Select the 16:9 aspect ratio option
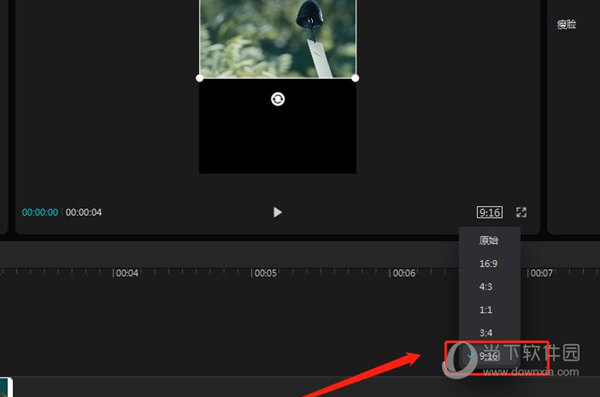 tap(489, 263)
